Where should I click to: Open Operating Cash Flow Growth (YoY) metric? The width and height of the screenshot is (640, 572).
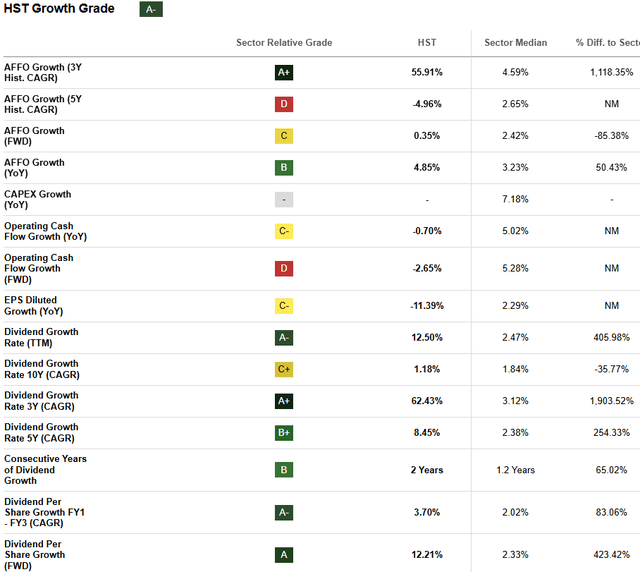[x=45, y=231]
